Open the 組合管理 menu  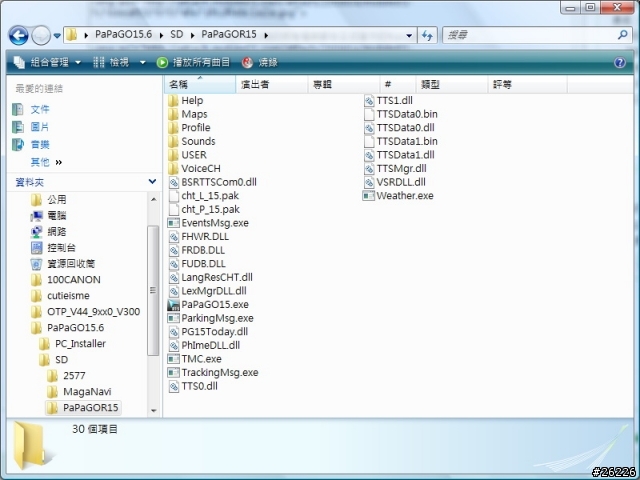[x=47, y=62]
